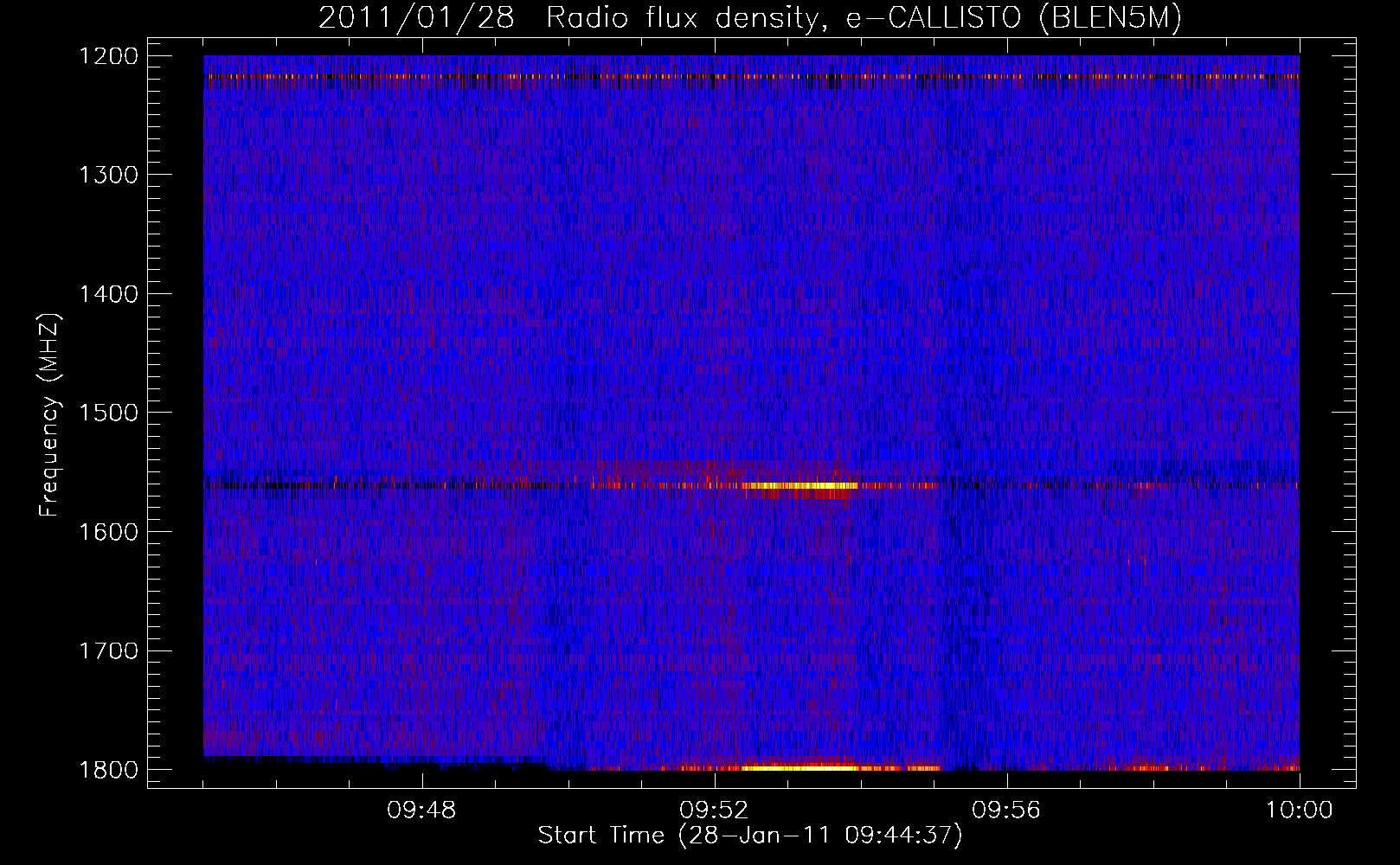Click the 1400 frequency tick label
Image resolution: width=1400 pixels, height=865 pixels.
coord(109,294)
